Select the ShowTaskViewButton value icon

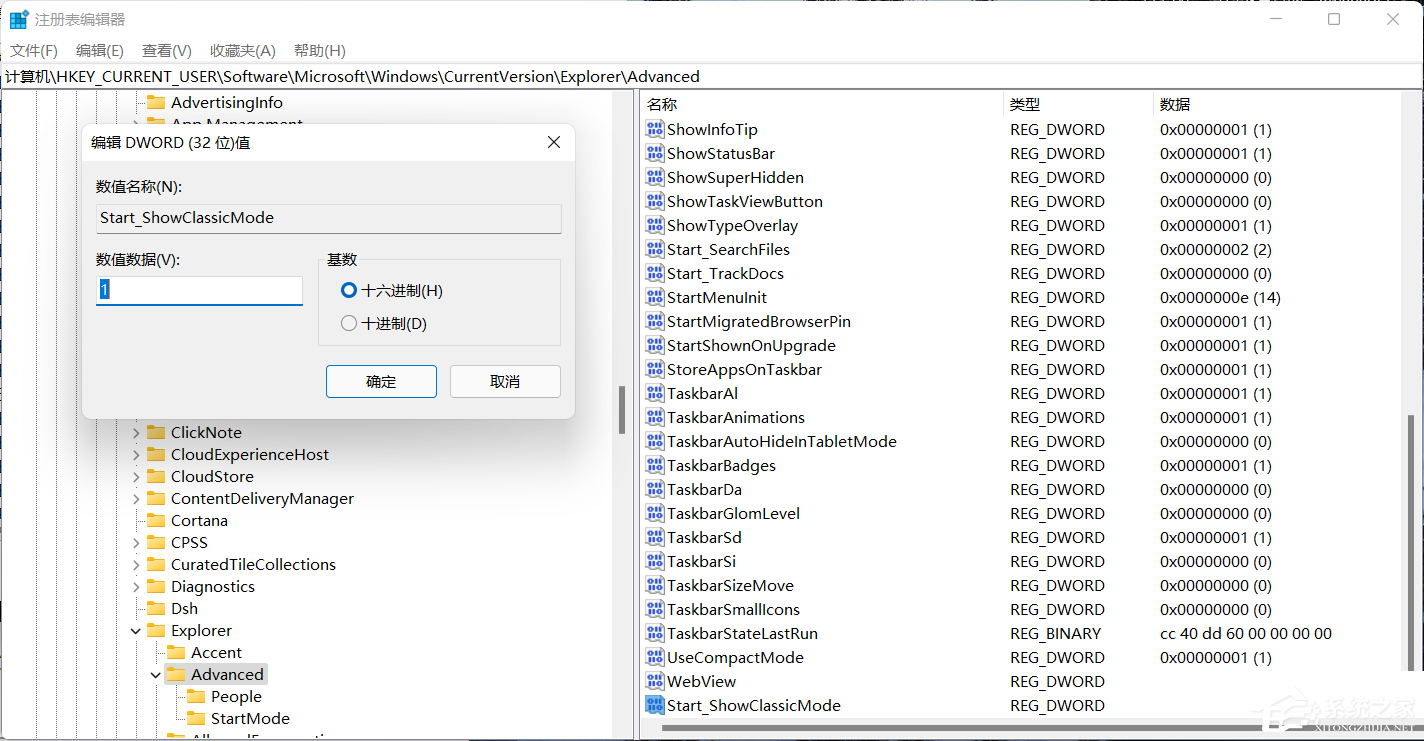tap(655, 201)
